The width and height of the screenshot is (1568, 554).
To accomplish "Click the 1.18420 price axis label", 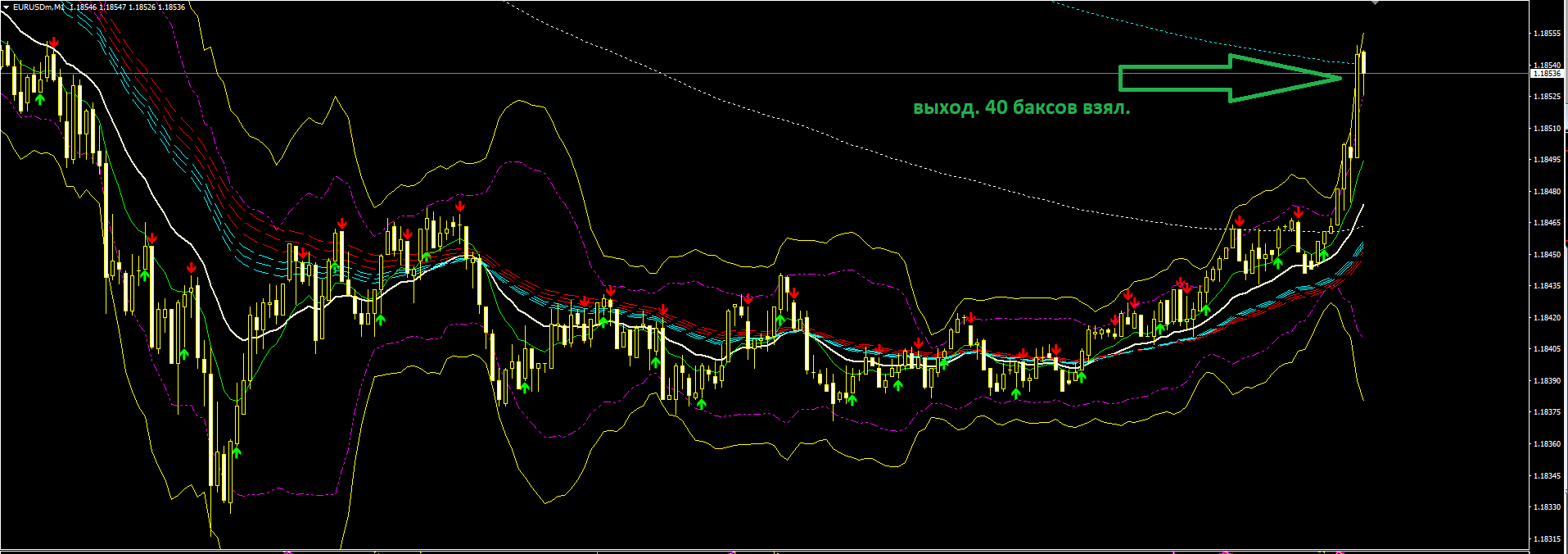I will click(1547, 318).
